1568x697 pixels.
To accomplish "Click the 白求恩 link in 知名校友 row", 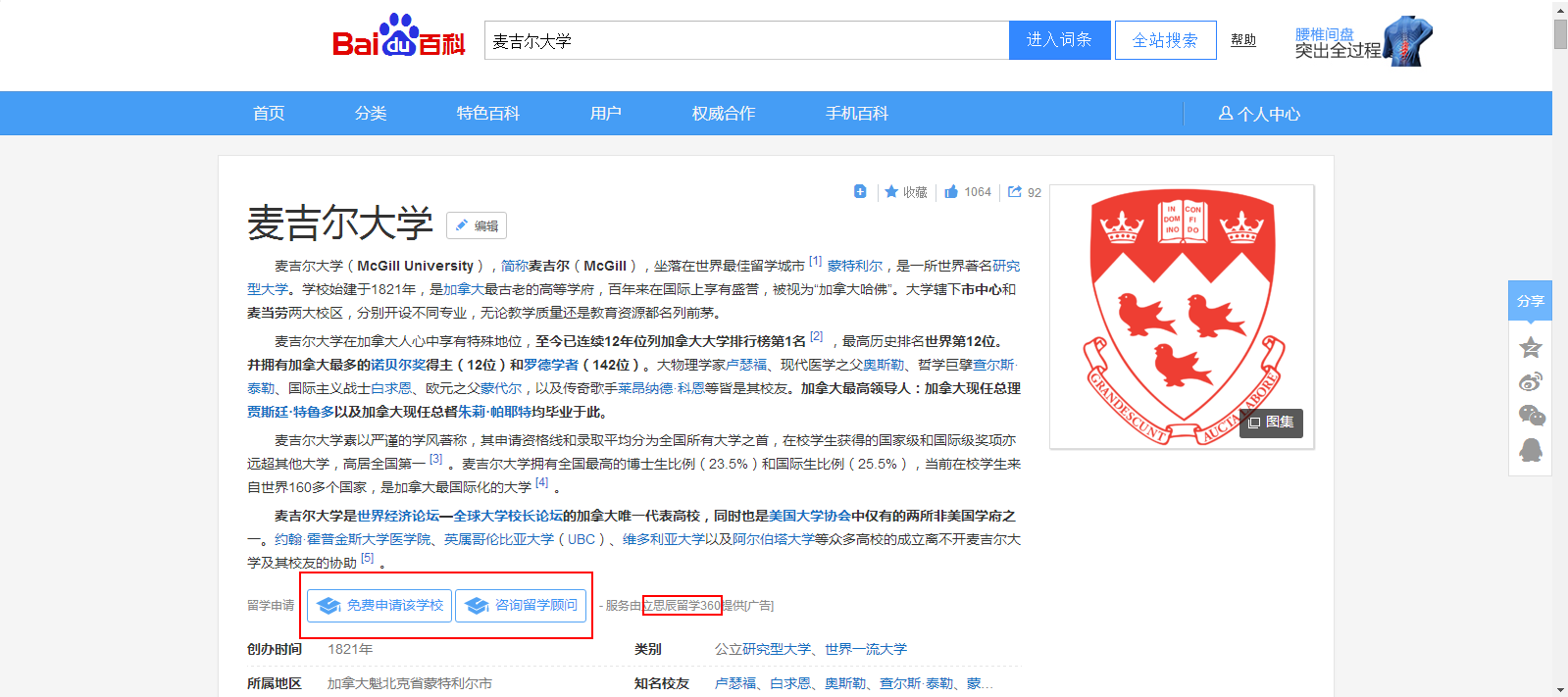I will coord(790,683).
